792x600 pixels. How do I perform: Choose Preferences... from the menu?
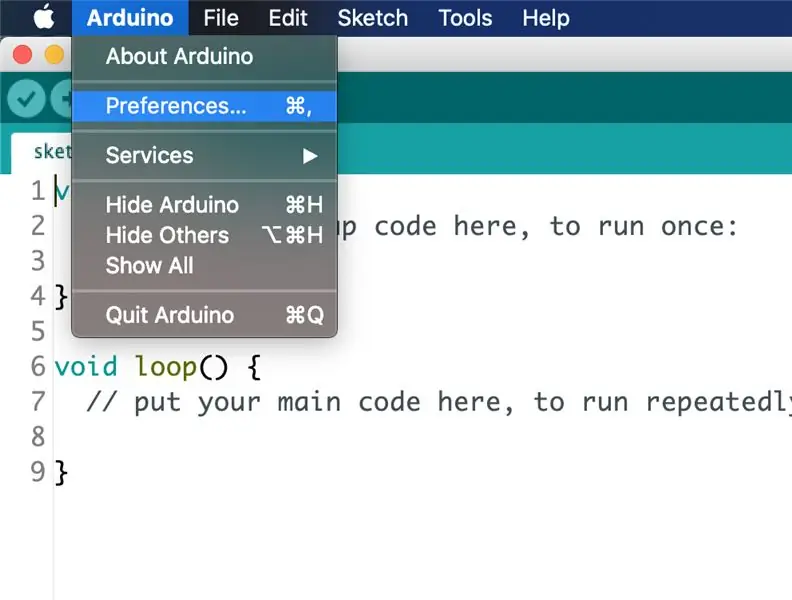click(205, 106)
